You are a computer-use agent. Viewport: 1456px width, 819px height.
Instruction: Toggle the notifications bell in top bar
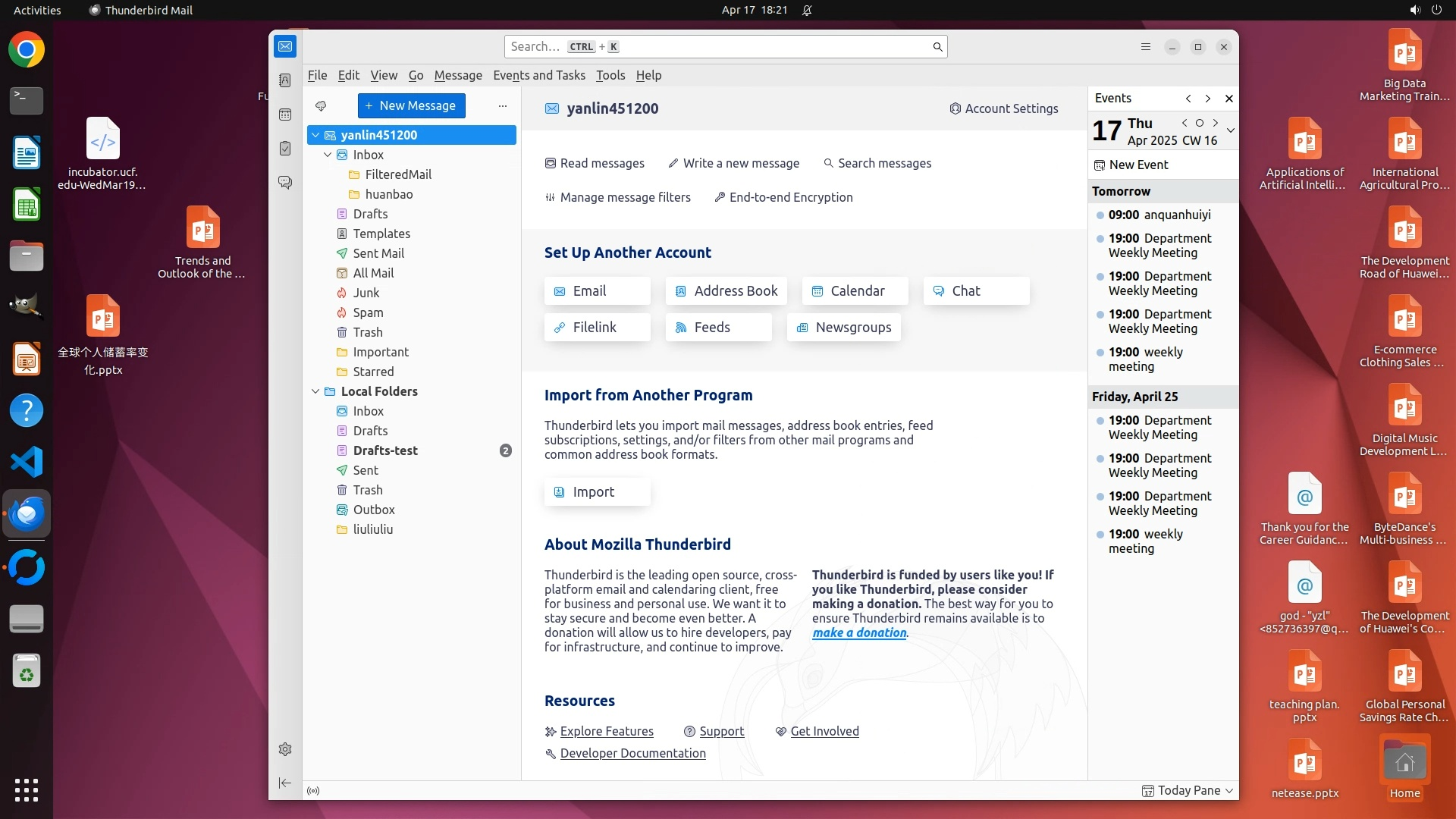[807, 10]
